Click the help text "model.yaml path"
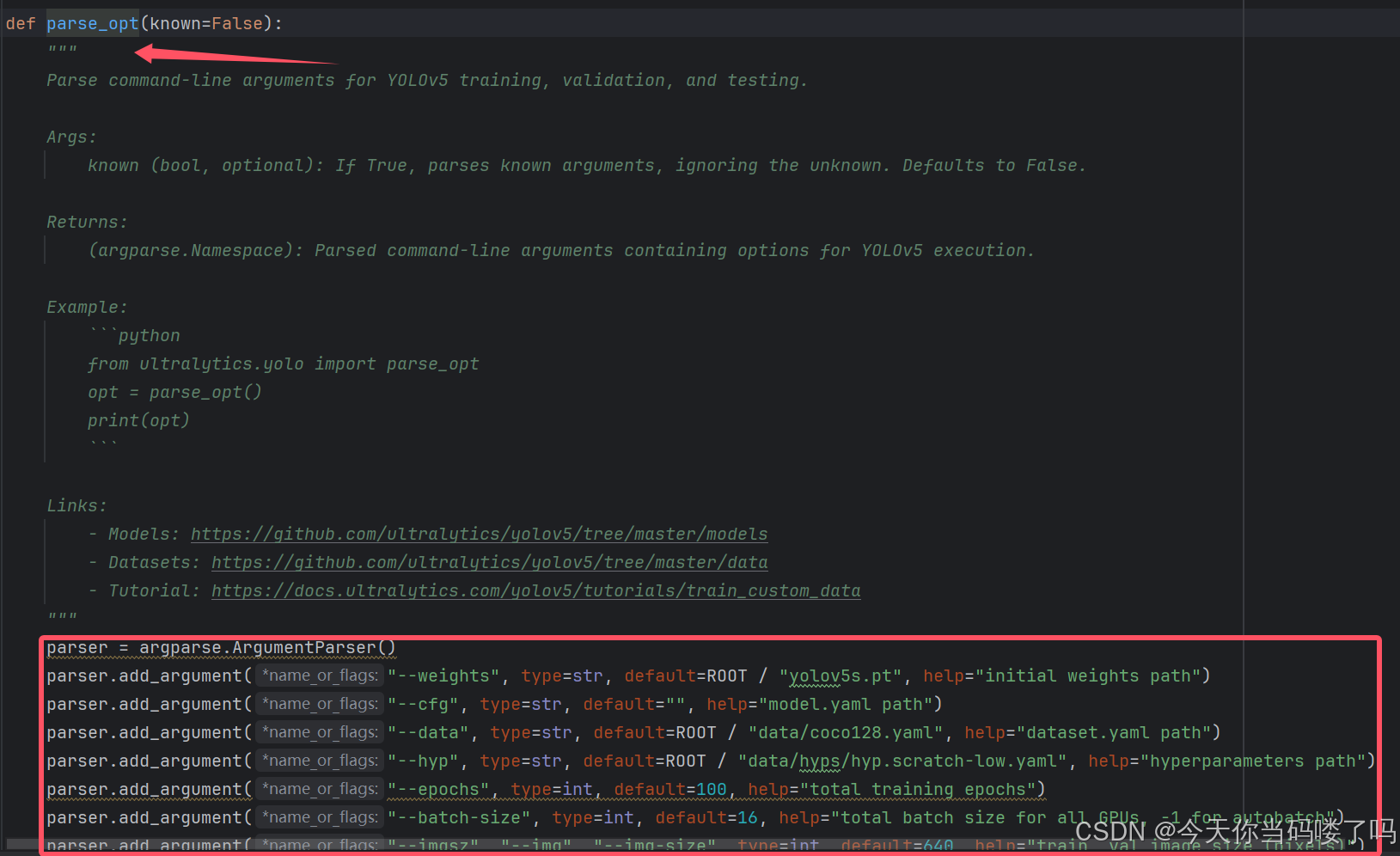 846,704
